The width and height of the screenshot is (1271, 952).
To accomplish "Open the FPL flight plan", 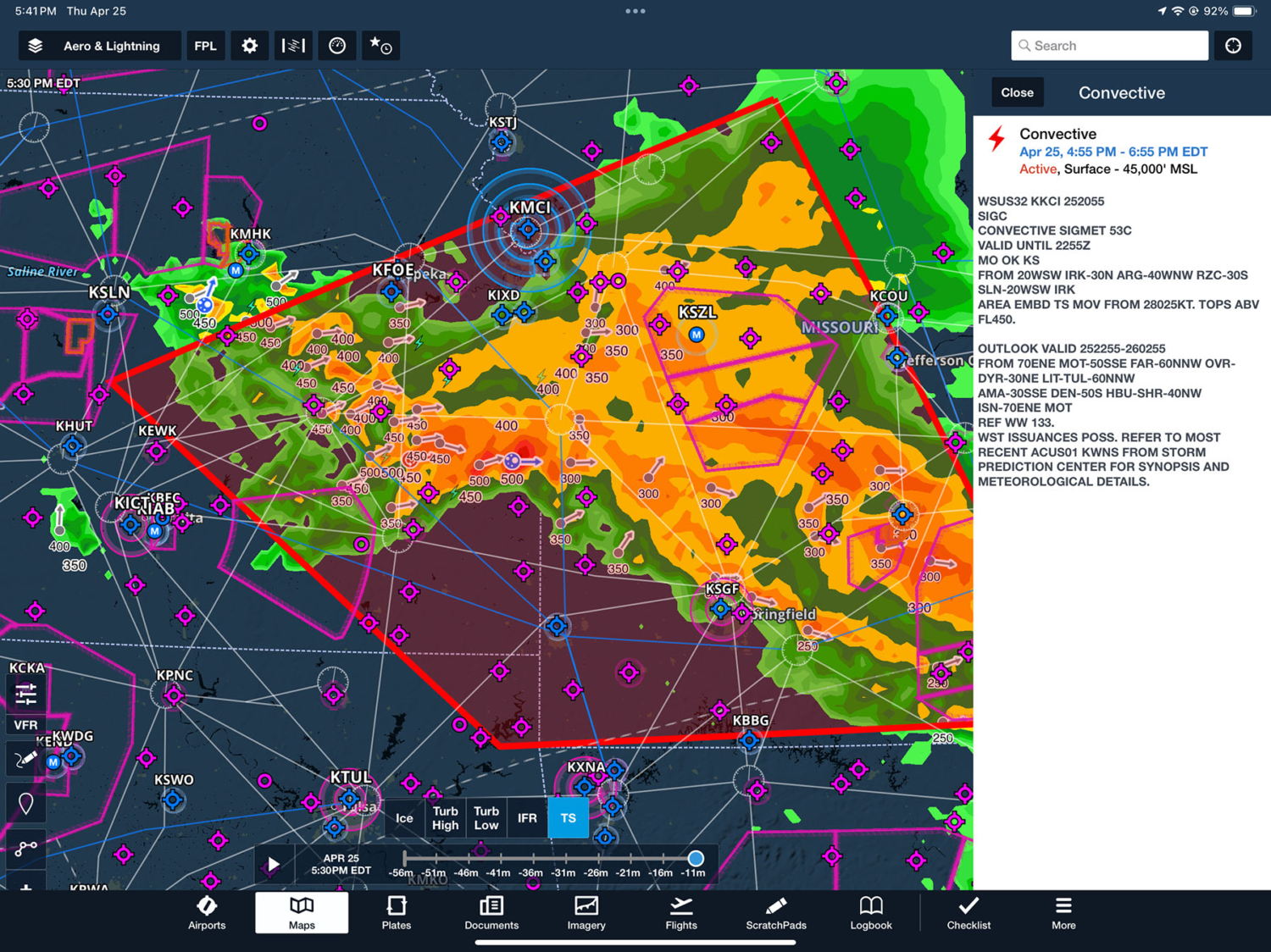I will 205,46.
